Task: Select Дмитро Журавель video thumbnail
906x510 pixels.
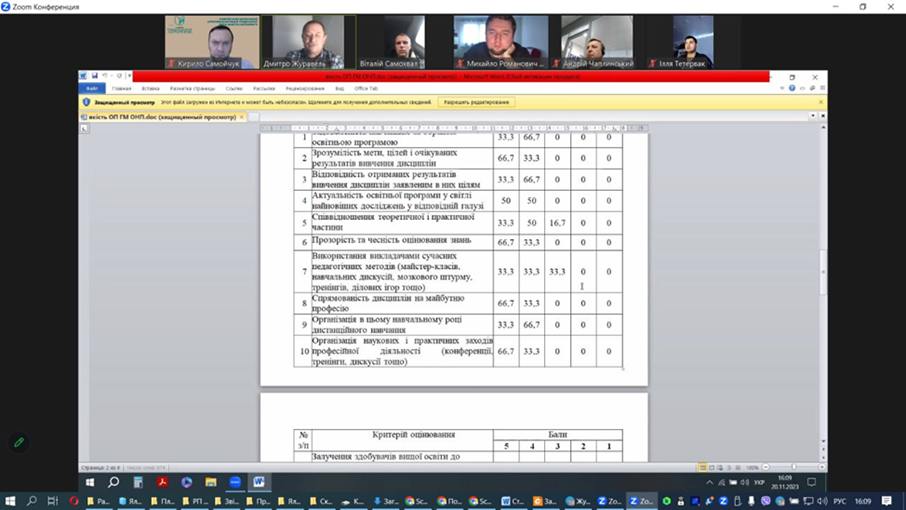Action: tap(309, 42)
